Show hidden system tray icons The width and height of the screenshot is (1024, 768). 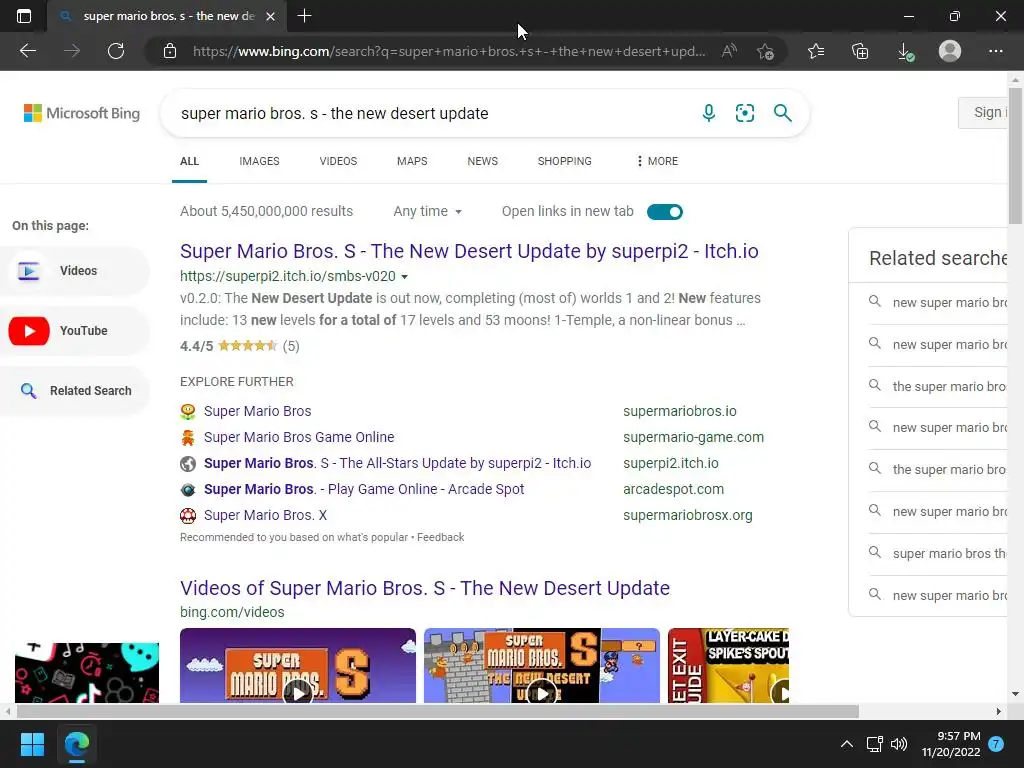coord(846,744)
